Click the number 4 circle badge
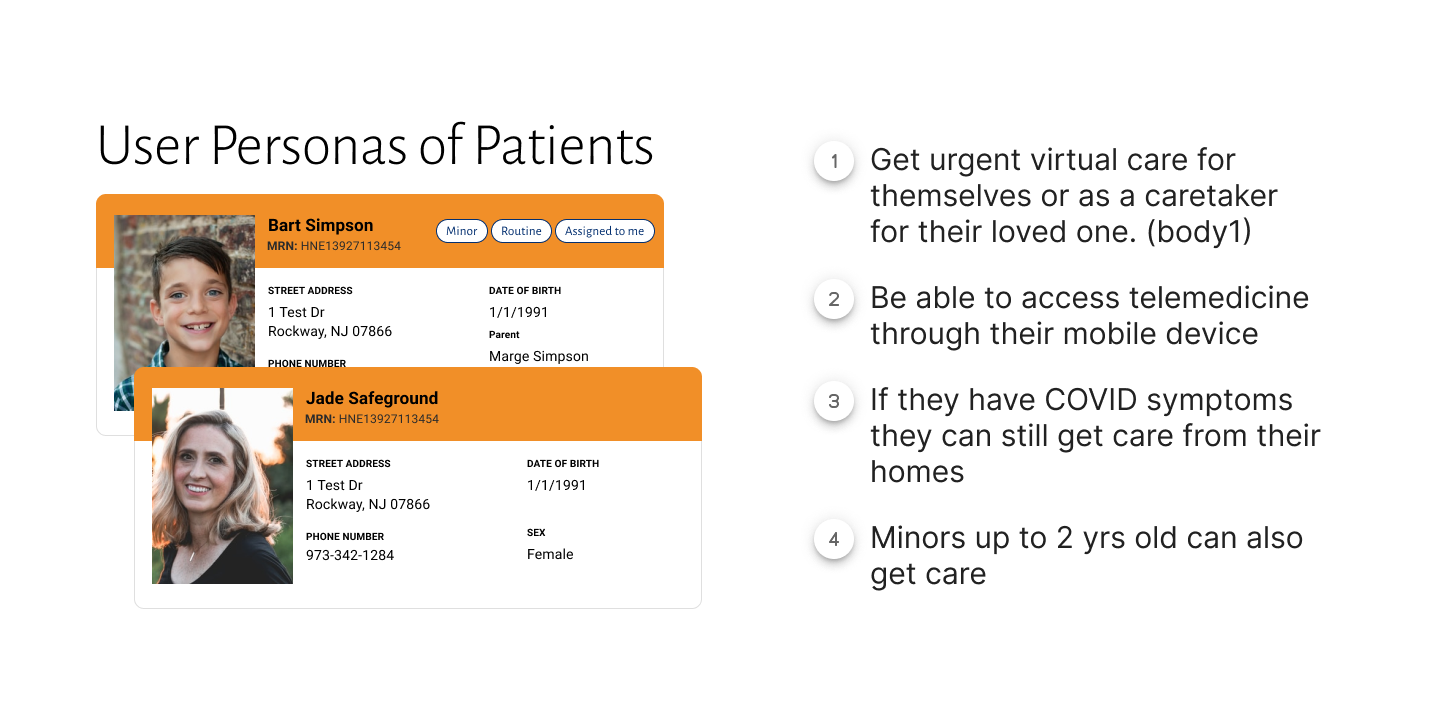 834,540
